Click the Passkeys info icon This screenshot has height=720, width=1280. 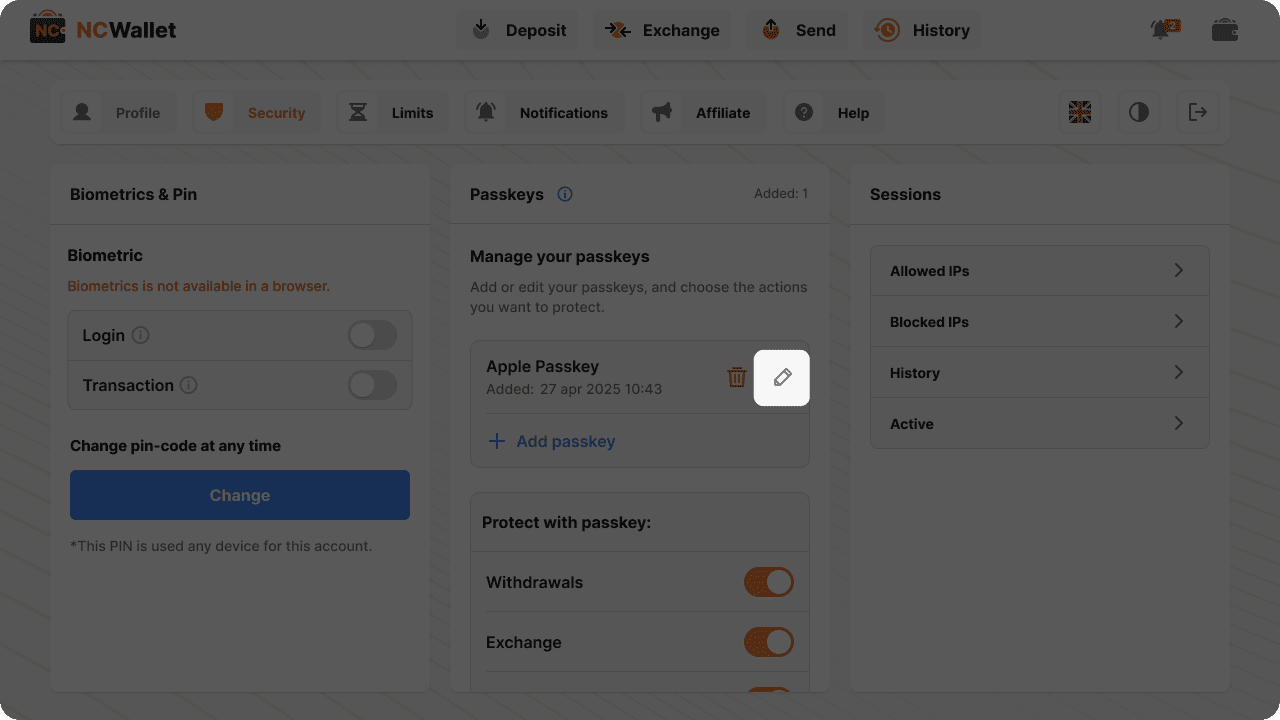pyautogui.click(x=565, y=194)
